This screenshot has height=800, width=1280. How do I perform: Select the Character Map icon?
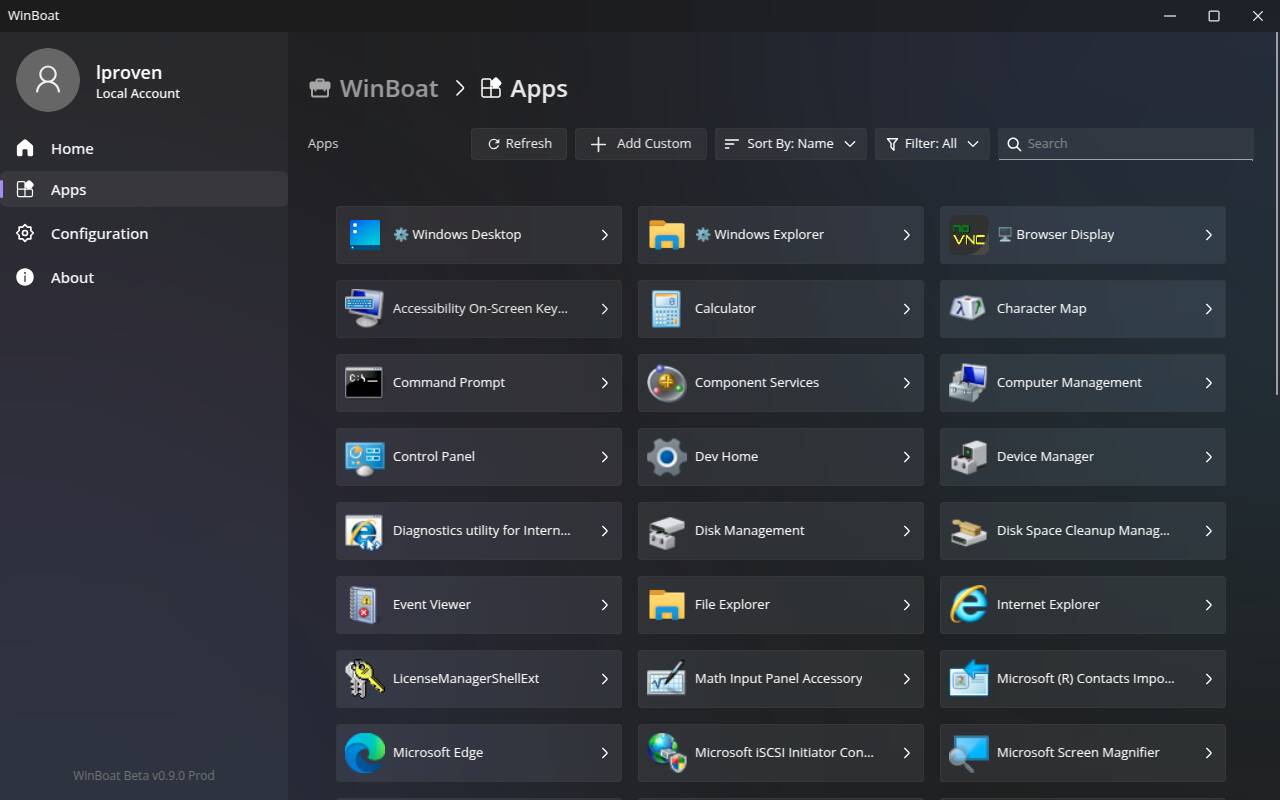point(968,309)
